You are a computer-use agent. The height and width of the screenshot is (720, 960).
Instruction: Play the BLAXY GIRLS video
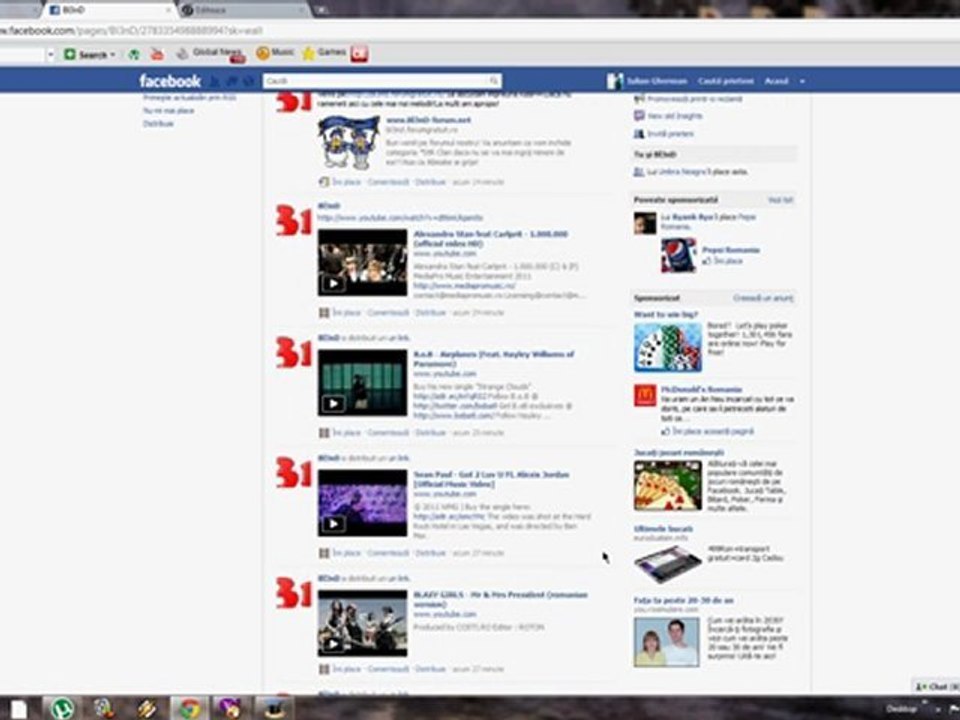tap(362, 623)
